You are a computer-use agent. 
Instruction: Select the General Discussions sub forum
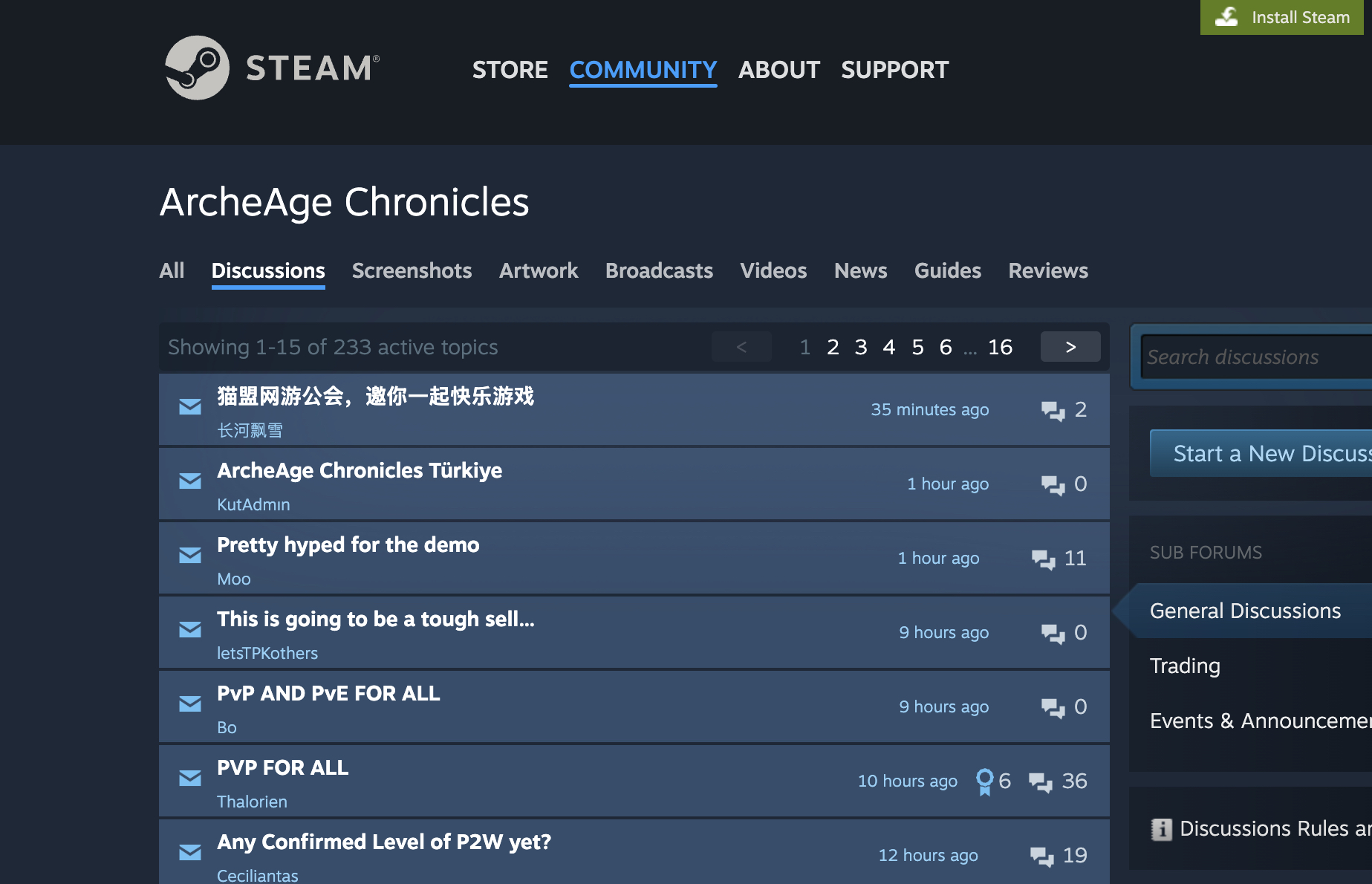point(1245,611)
